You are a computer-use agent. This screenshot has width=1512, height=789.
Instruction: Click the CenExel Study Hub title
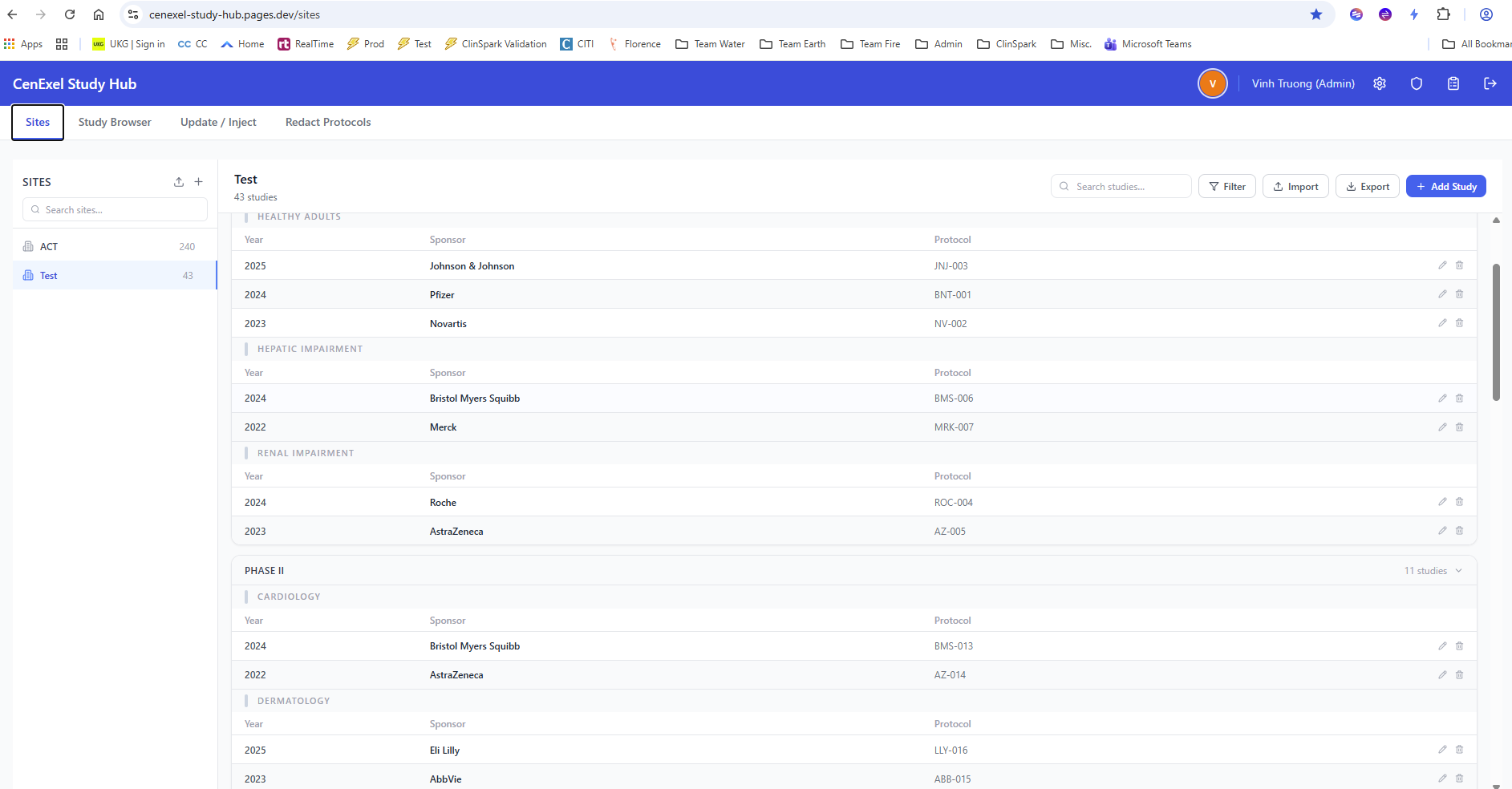(75, 83)
